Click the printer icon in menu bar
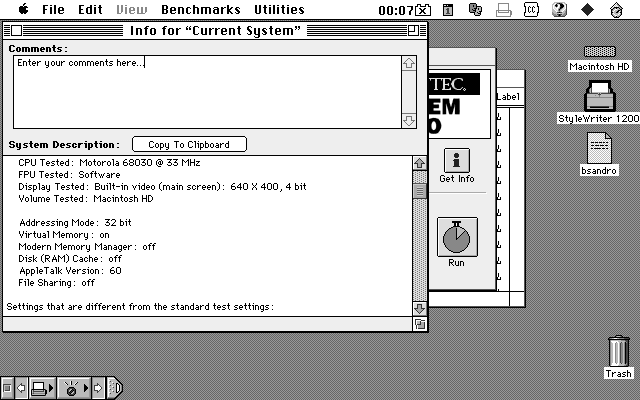This screenshot has width=640, height=400. coord(505,9)
